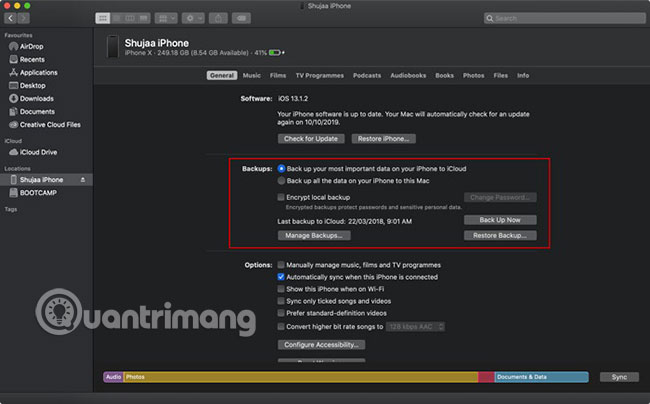Image resolution: width=650 pixels, height=404 pixels.
Task: Click in the Search field
Action: point(565,18)
